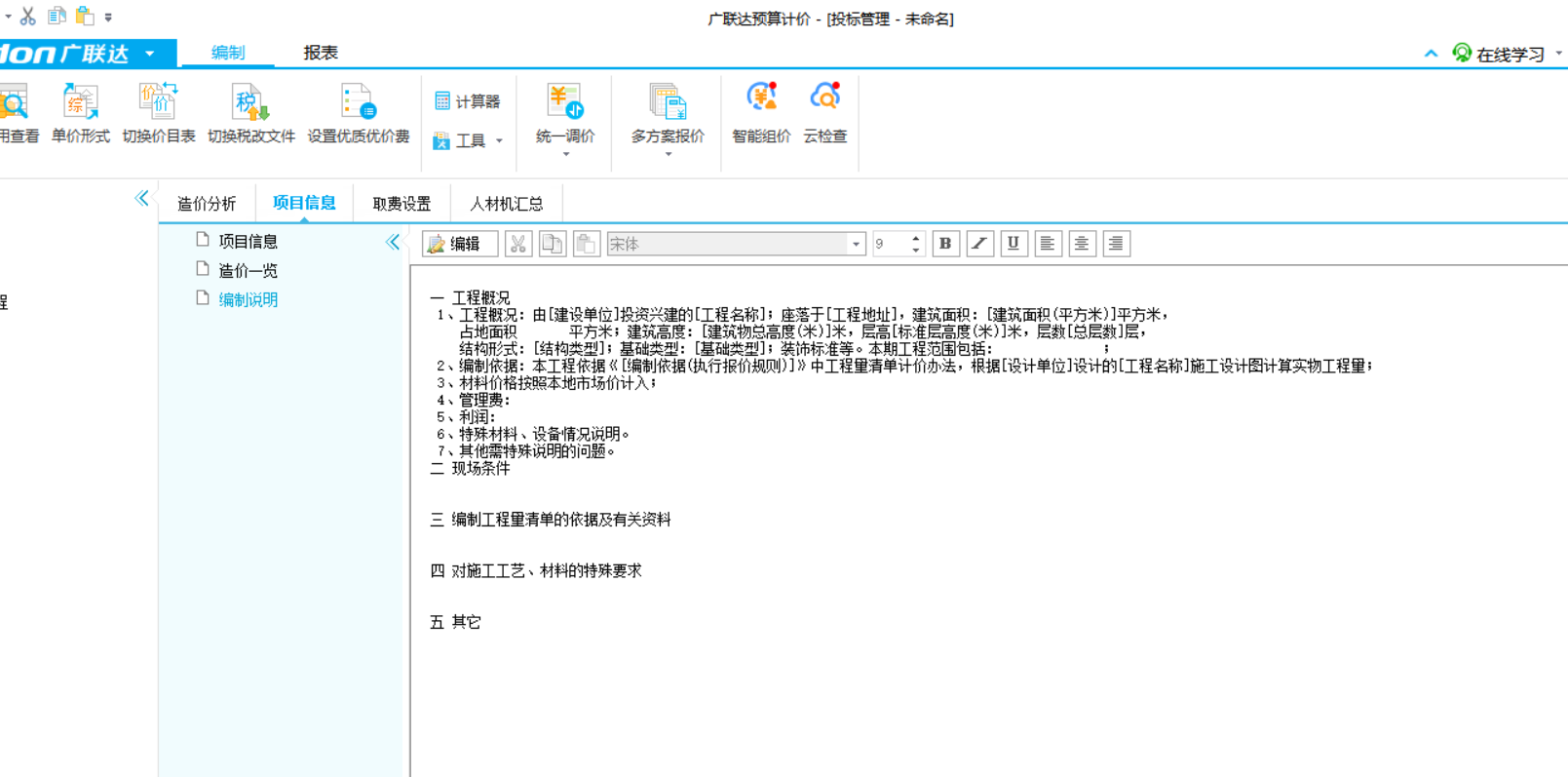Open the 人材机汇总 tab
Viewport: 1568px width, 777px height.
[x=507, y=204]
